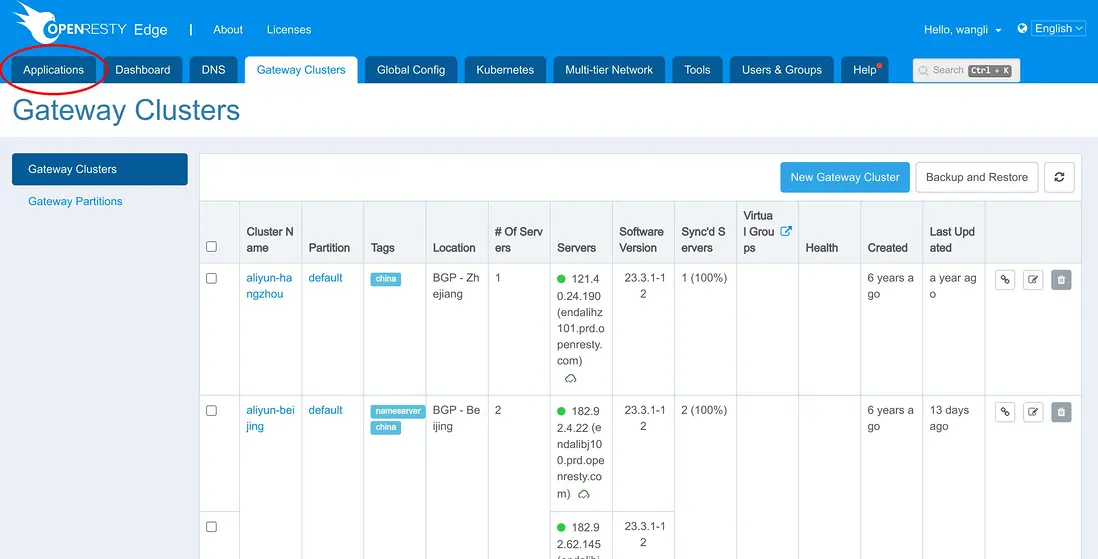Click delete trash icon for aliyun-hangzhou row
Screen dimensions: 1098x559
coord(1061,280)
